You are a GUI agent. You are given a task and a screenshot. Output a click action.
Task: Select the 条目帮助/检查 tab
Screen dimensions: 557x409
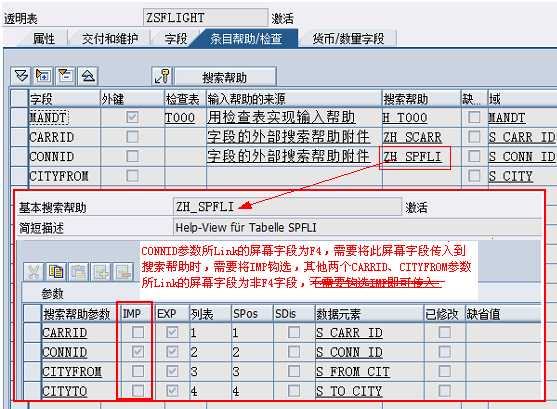[246, 38]
